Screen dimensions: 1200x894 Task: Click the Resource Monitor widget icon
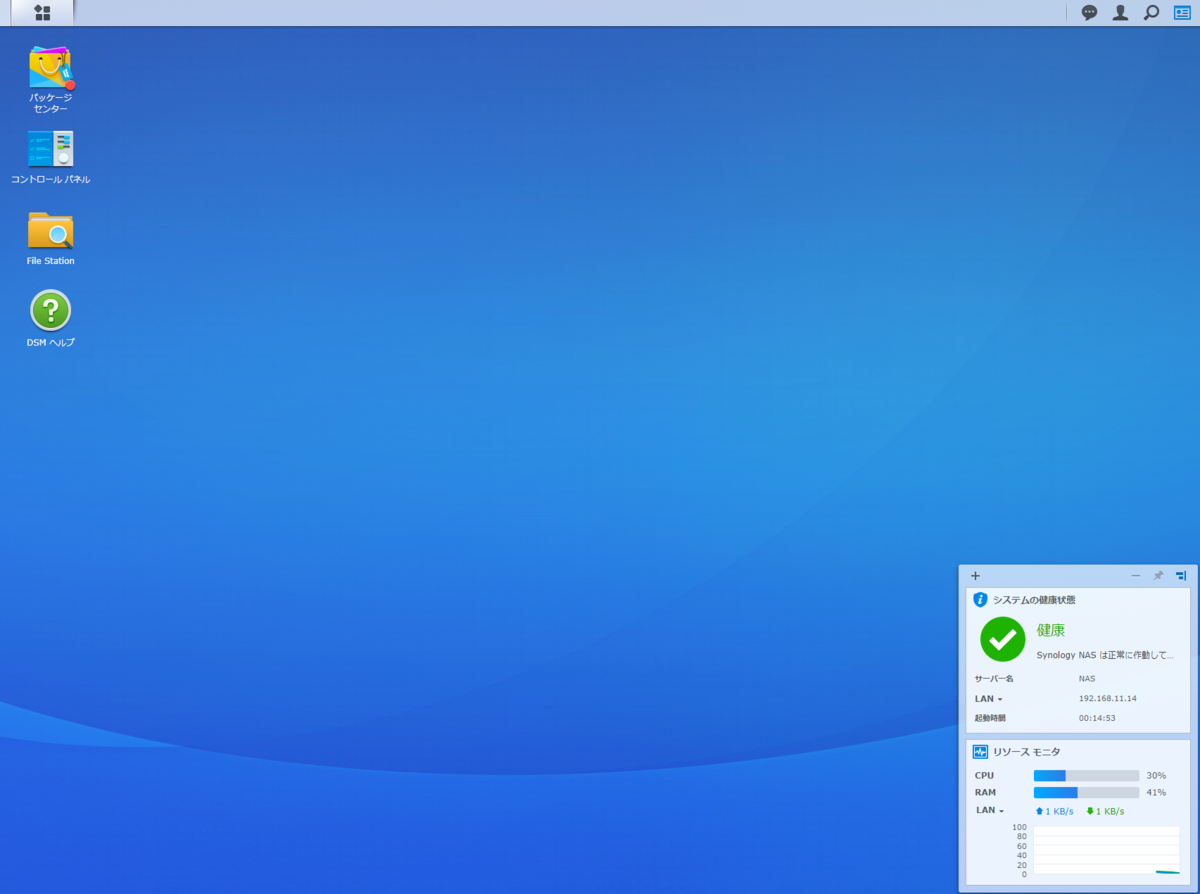point(980,752)
